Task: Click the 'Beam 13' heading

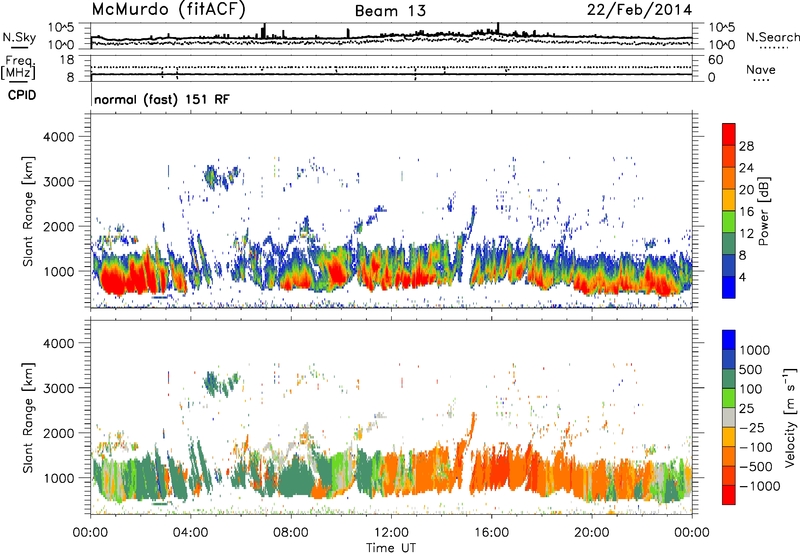Action: 390,11
